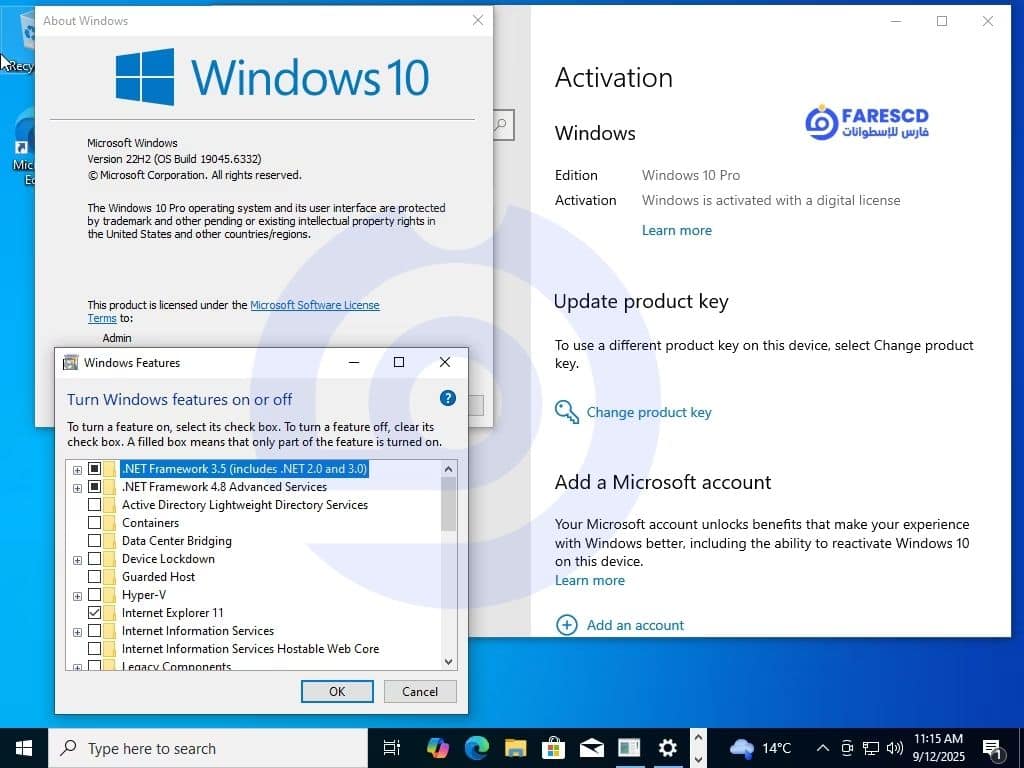Expand .NET Framework 4.8 Advanced Services node
This screenshot has height=768, width=1024.
(77, 488)
